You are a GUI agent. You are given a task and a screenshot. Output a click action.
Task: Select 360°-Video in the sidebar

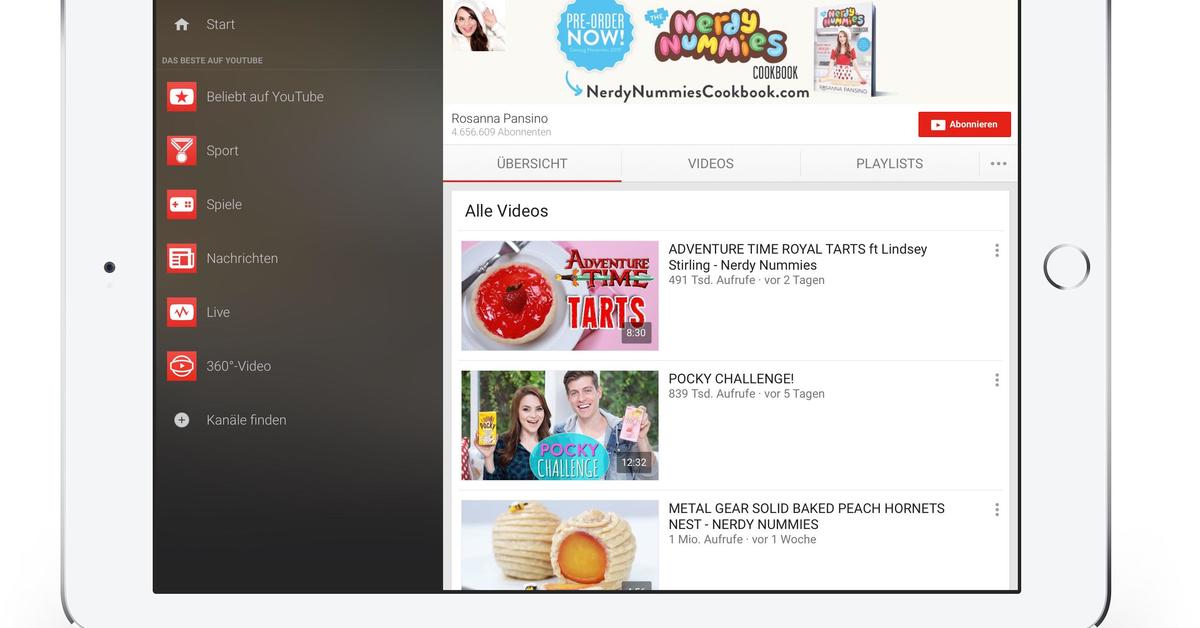[239, 367]
